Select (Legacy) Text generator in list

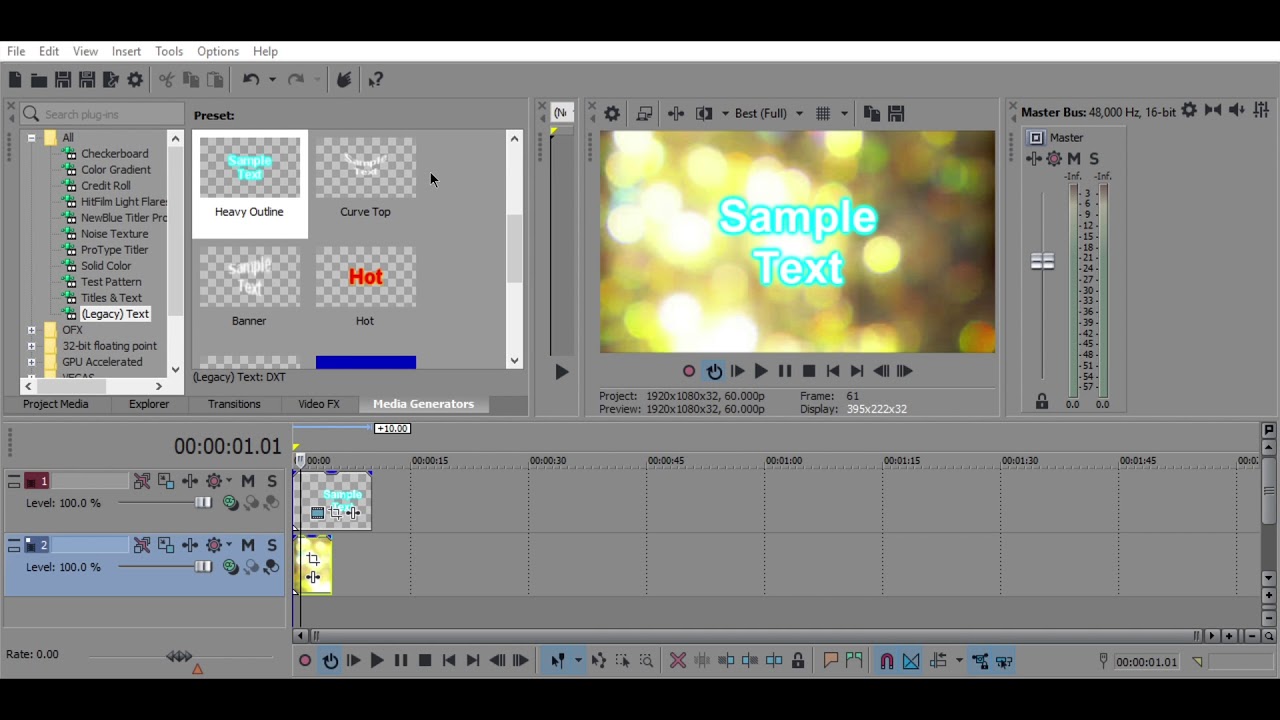(115, 314)
